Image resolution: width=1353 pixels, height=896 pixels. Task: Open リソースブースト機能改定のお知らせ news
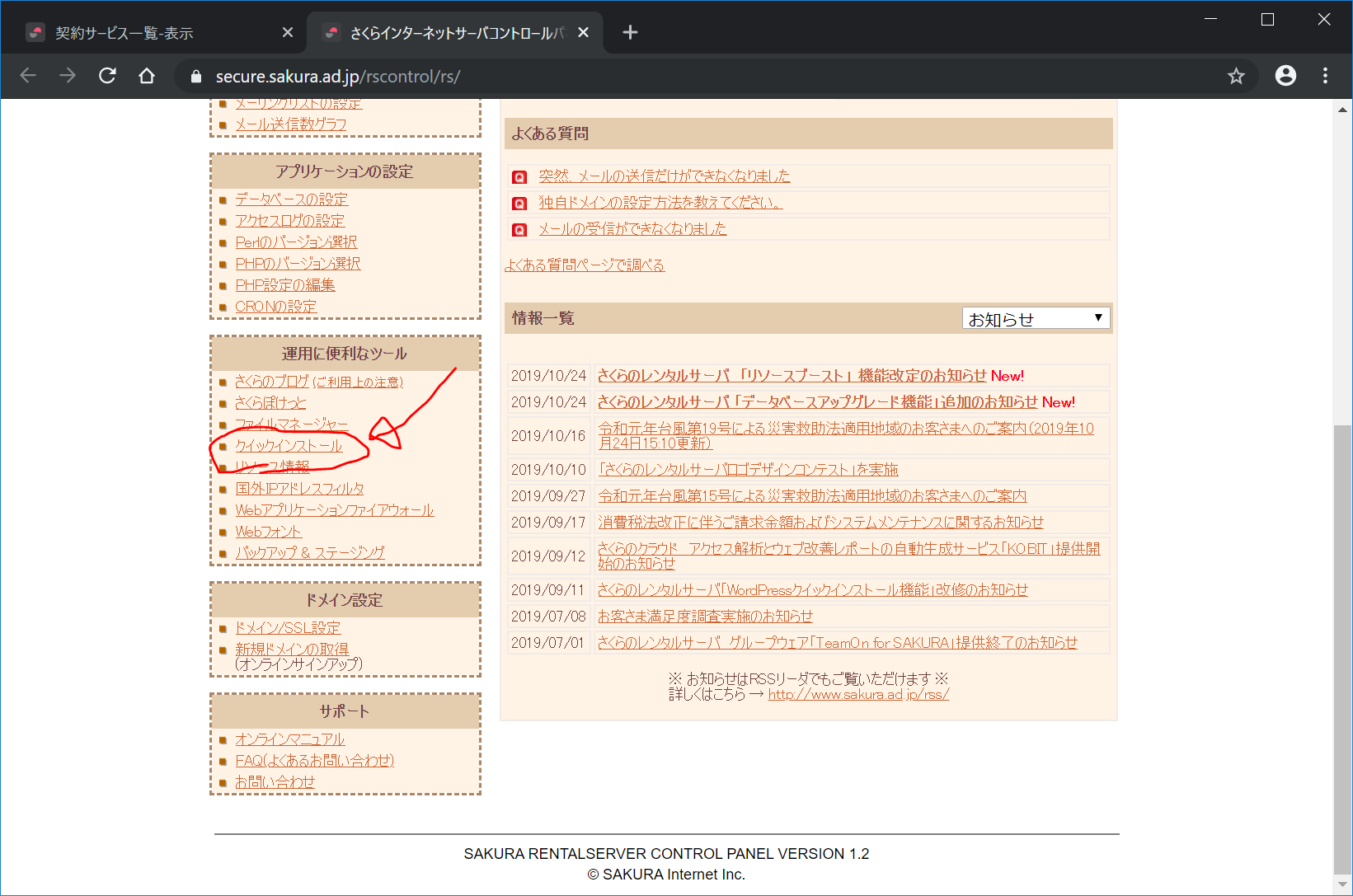tap(792, 375)
